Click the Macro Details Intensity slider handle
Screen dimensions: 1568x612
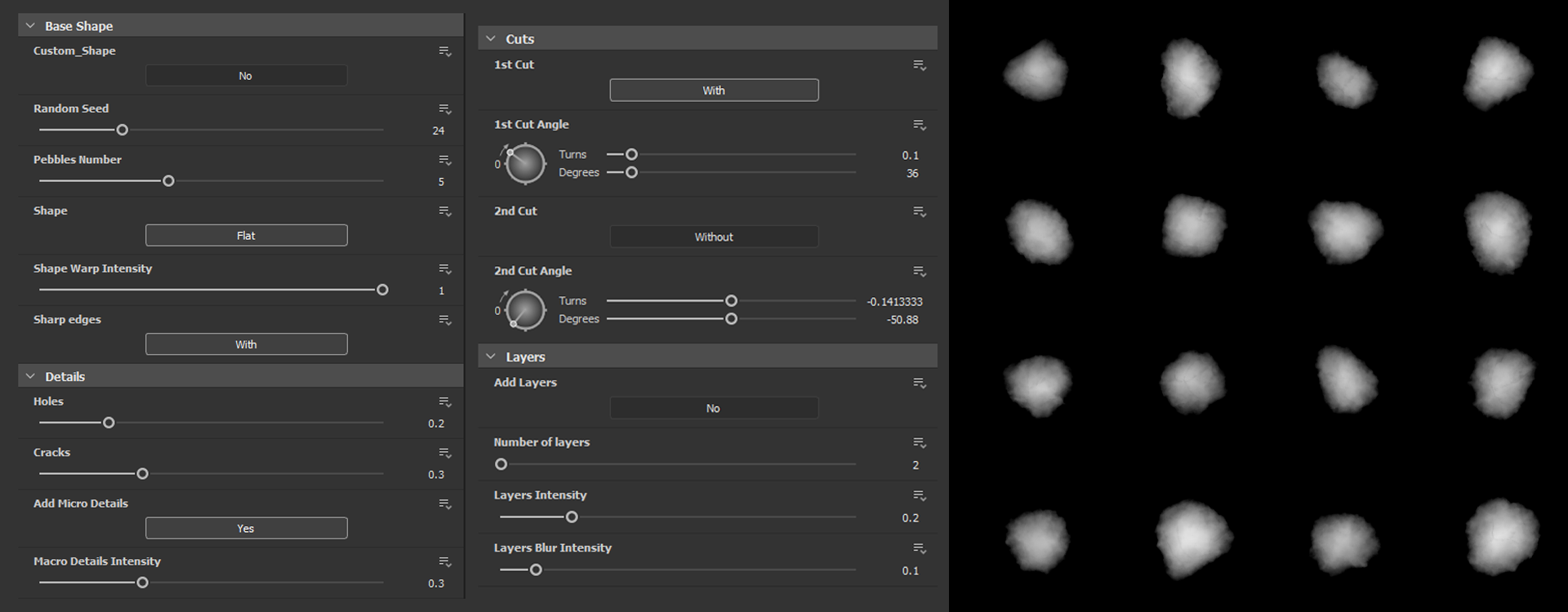143,583
